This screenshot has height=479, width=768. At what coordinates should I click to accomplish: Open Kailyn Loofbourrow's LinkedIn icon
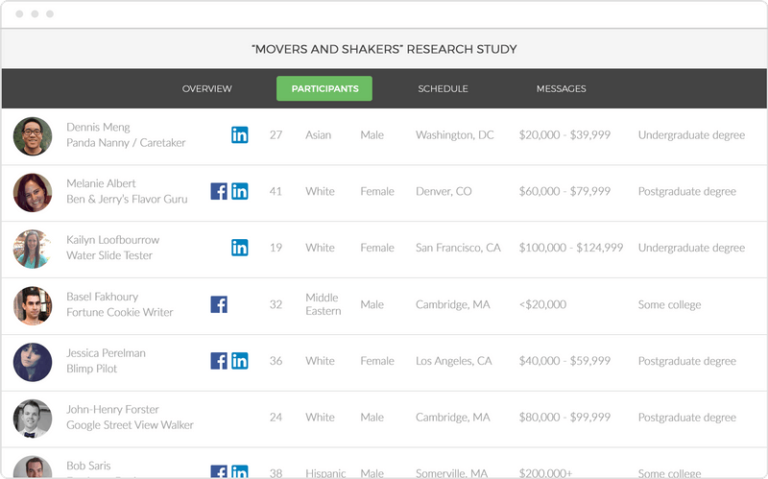point(240,248)
